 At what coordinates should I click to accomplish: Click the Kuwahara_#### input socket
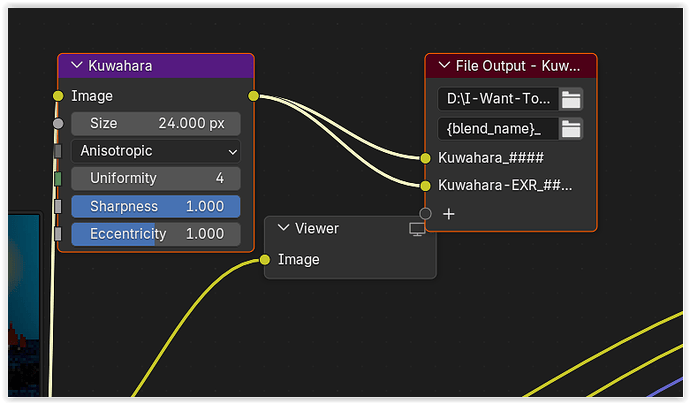(x=425, y=158)
